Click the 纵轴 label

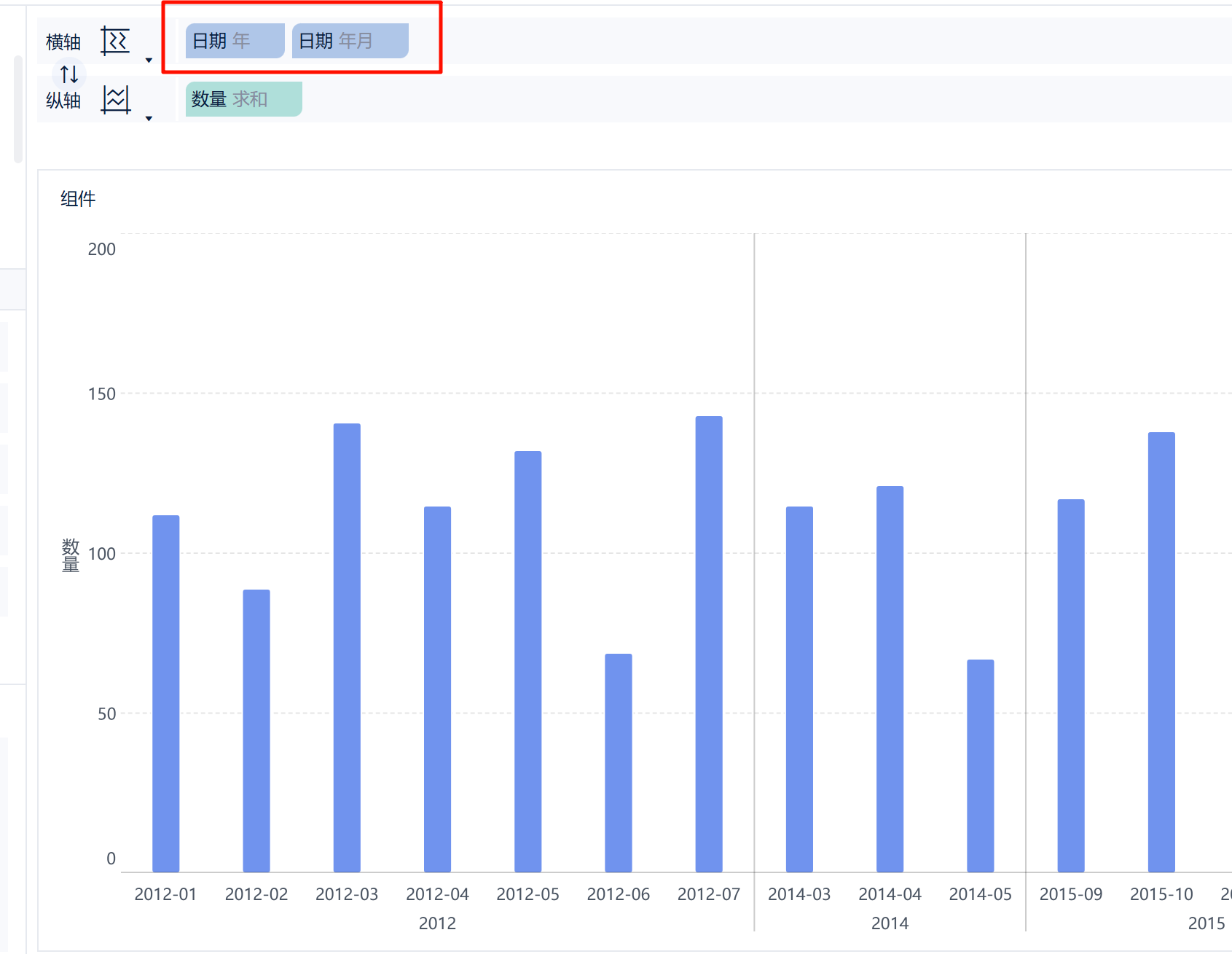pyautogui.click(x=63, y=101)
